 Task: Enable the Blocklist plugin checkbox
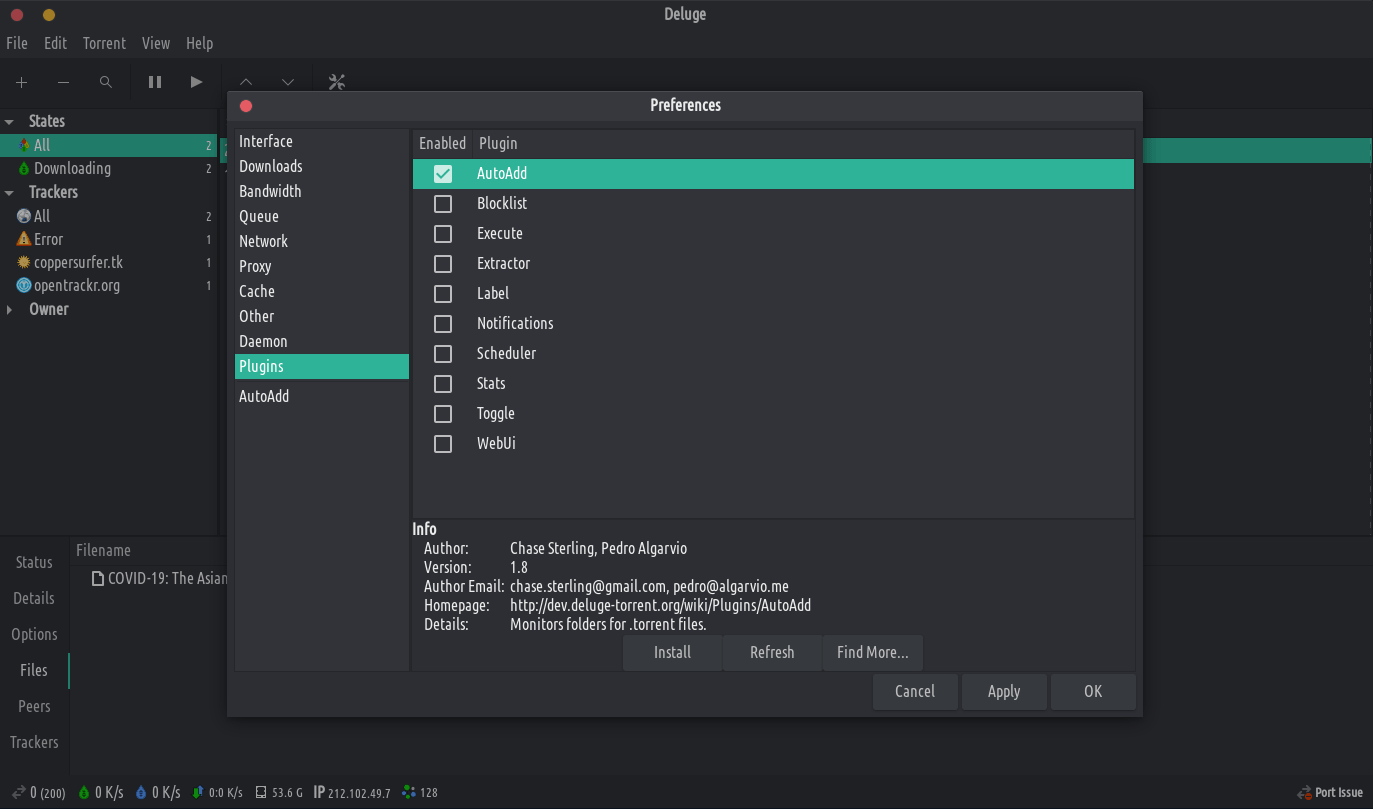443,203
